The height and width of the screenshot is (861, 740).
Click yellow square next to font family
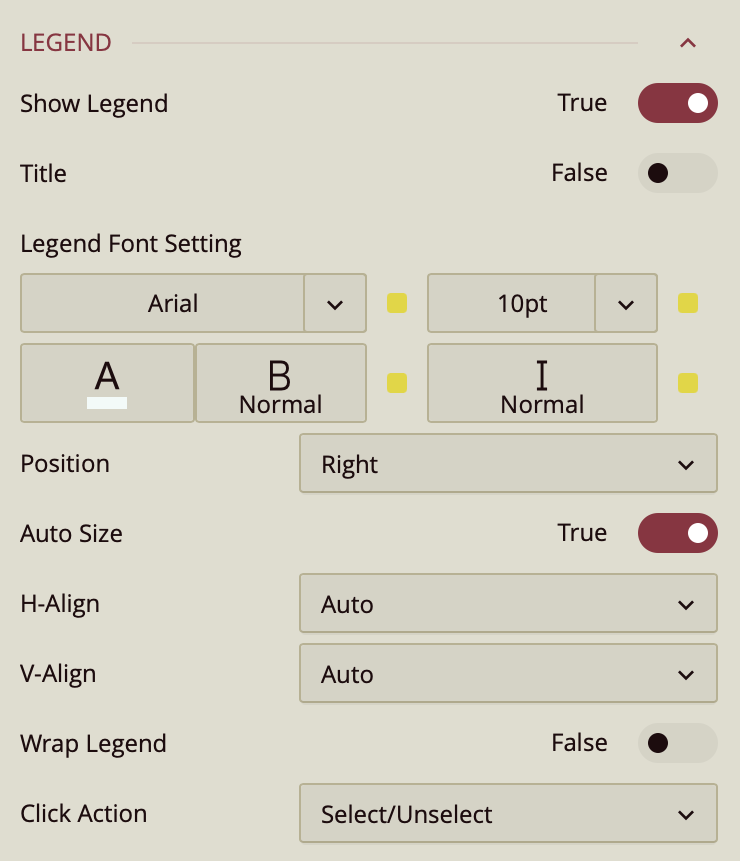pos(397,303)
